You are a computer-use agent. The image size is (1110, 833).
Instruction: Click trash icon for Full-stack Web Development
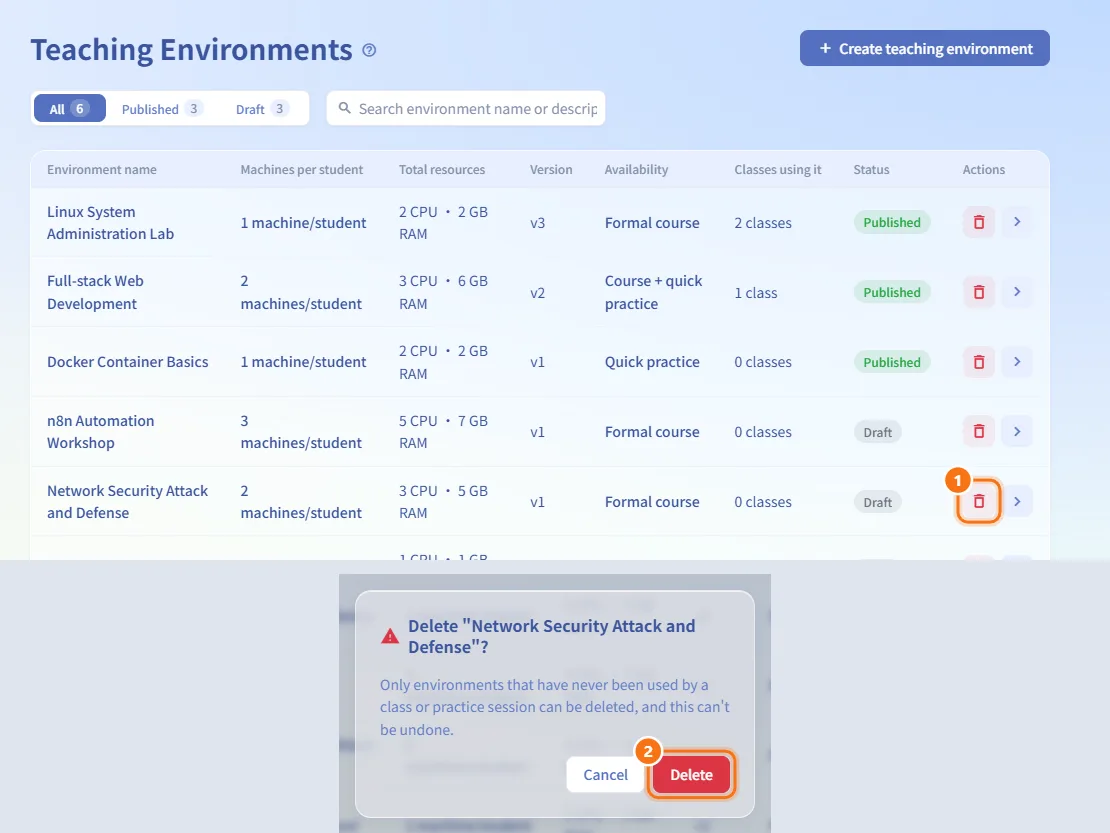pyautogui.click(x=979, y=292)
